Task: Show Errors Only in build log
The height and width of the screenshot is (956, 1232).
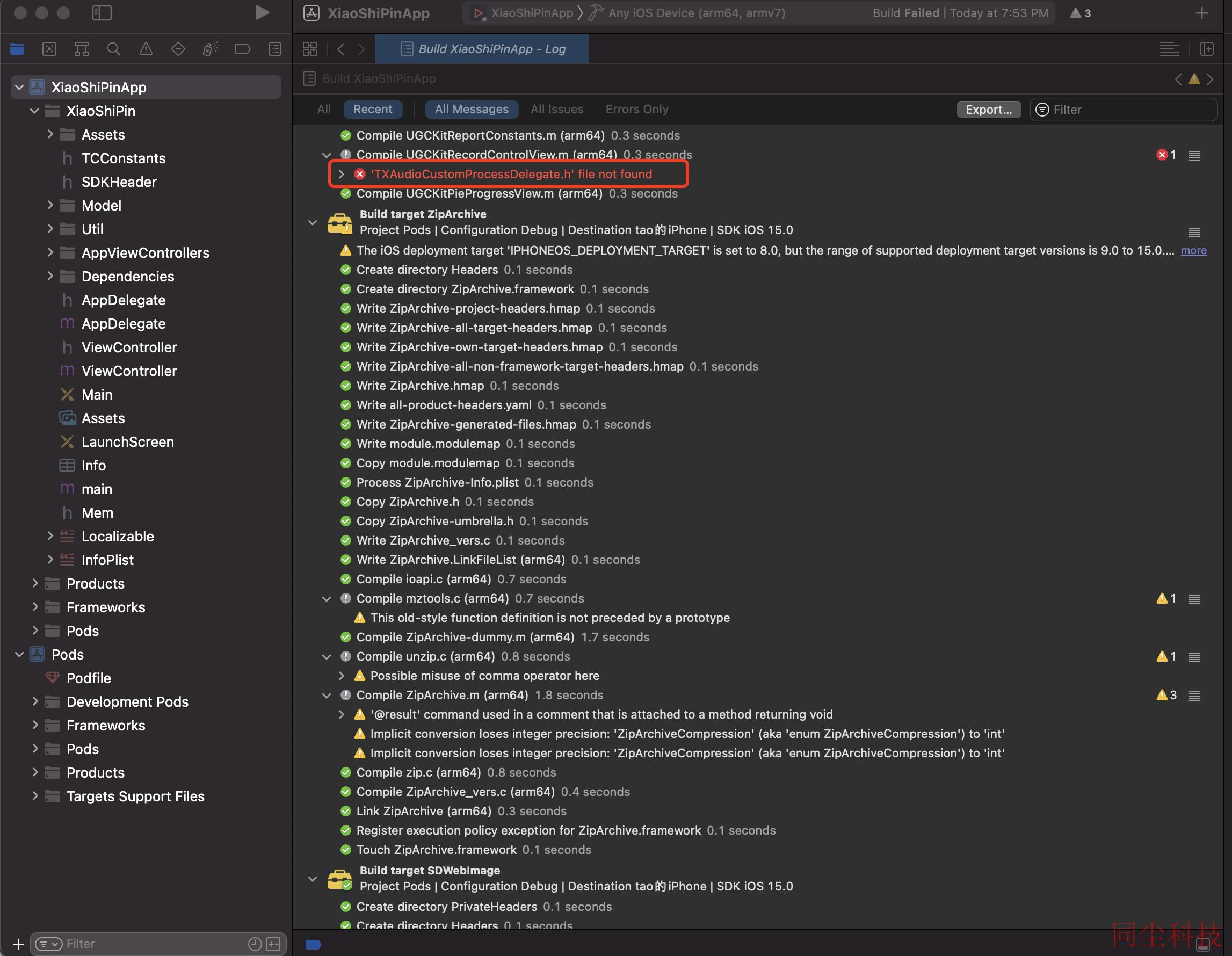Action: pyautogui.click(x=637, y=110)
